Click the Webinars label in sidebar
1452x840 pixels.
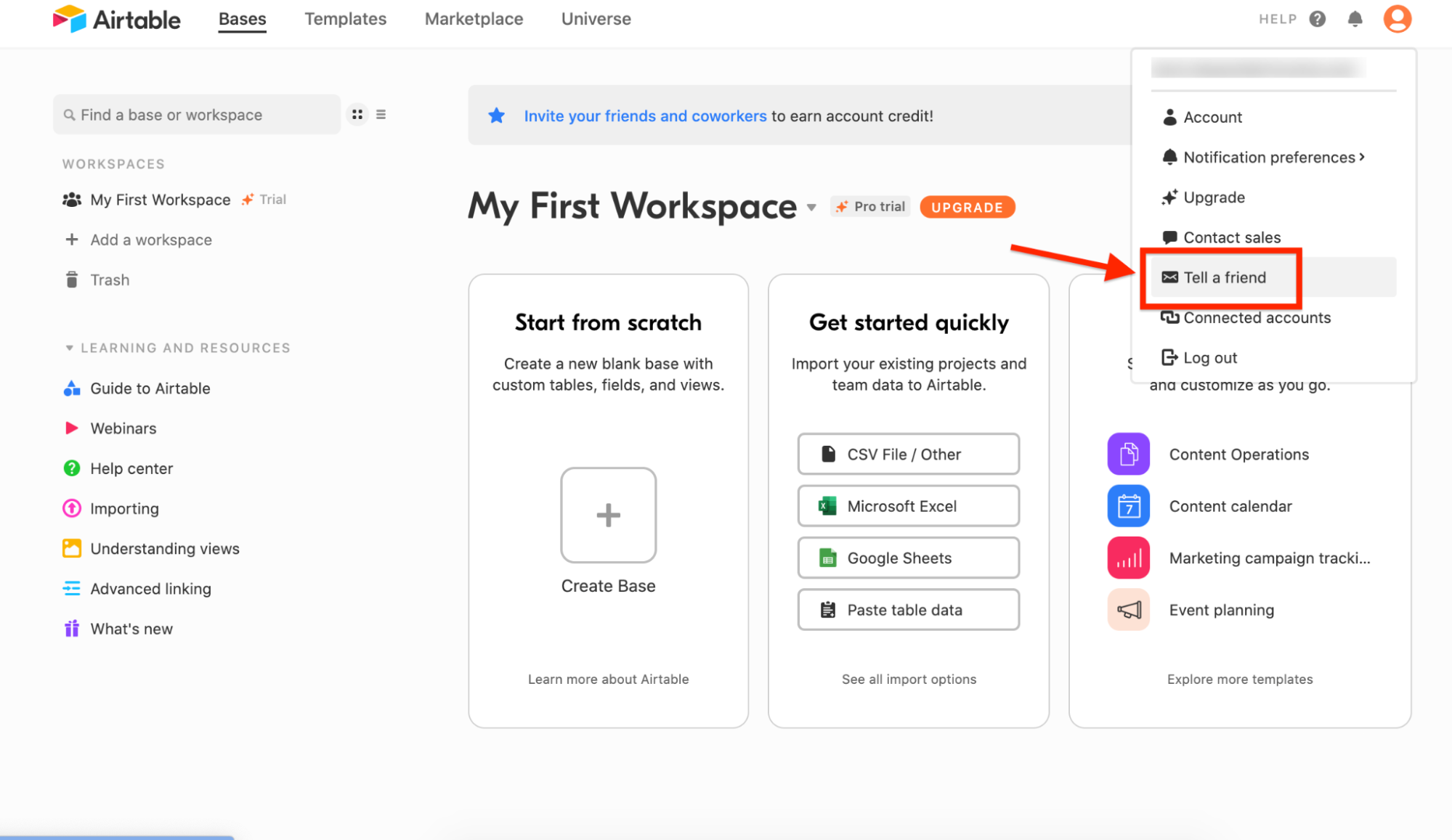123,428
